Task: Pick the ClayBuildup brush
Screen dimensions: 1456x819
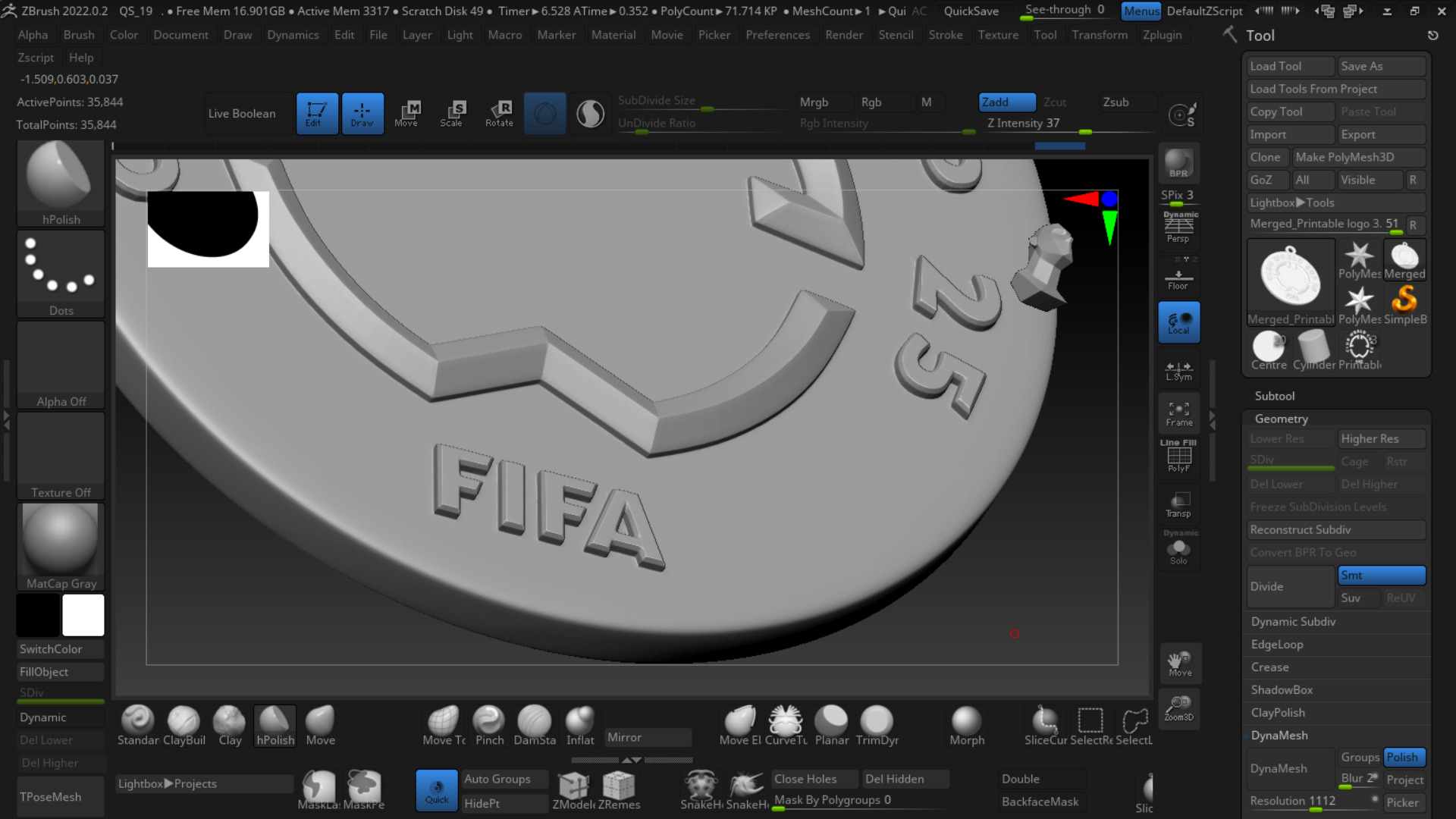Action: 184,726
